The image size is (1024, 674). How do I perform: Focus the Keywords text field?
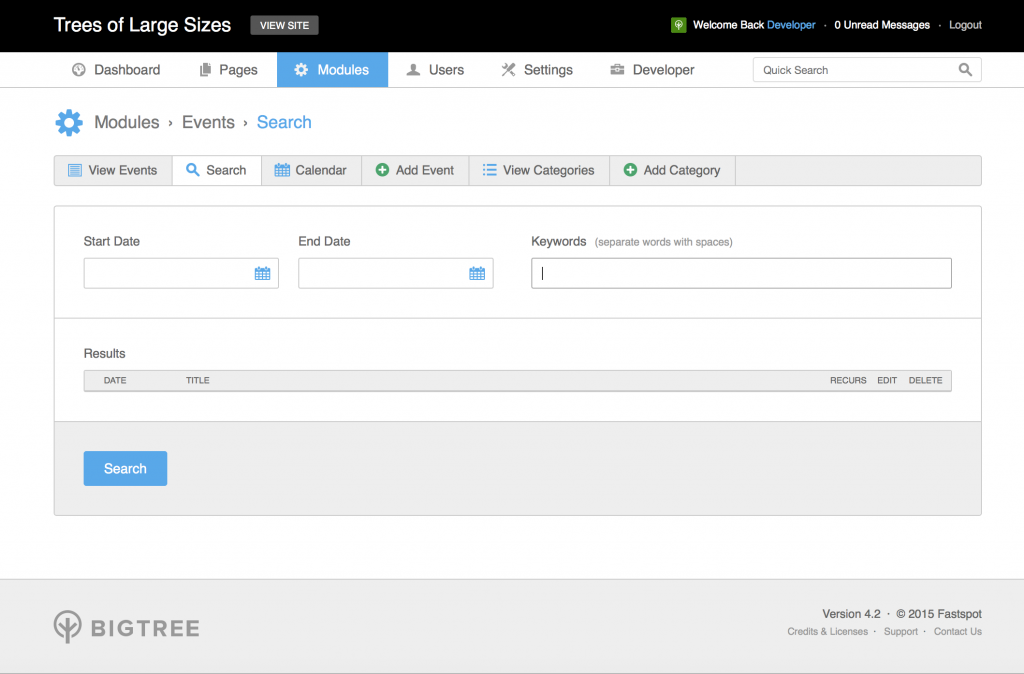(x=741, y=273)
